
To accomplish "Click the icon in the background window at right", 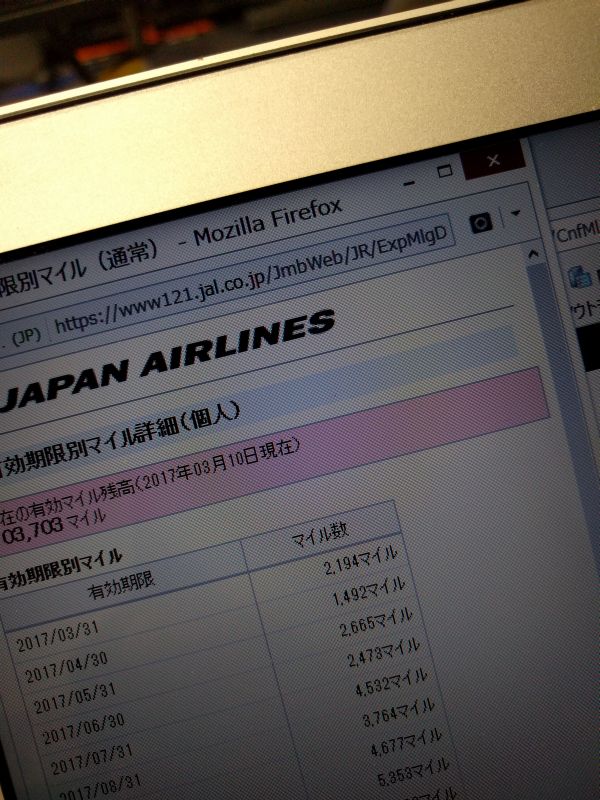I will point(579,278).
